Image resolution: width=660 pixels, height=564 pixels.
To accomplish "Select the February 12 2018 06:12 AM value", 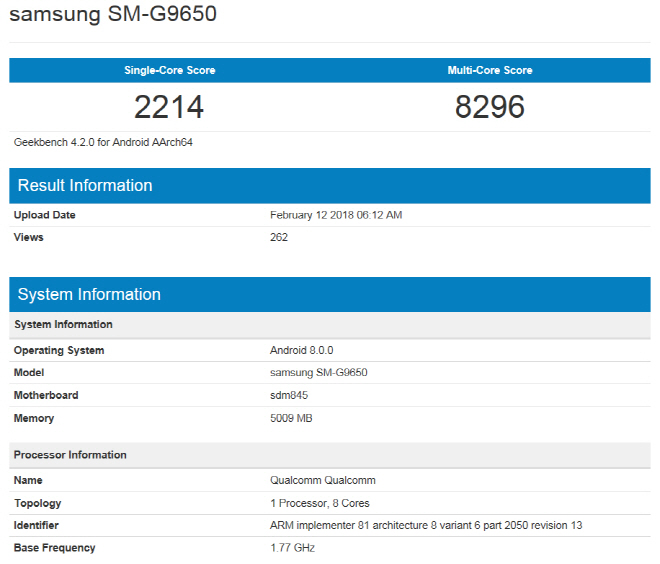I will pos(336,215).
